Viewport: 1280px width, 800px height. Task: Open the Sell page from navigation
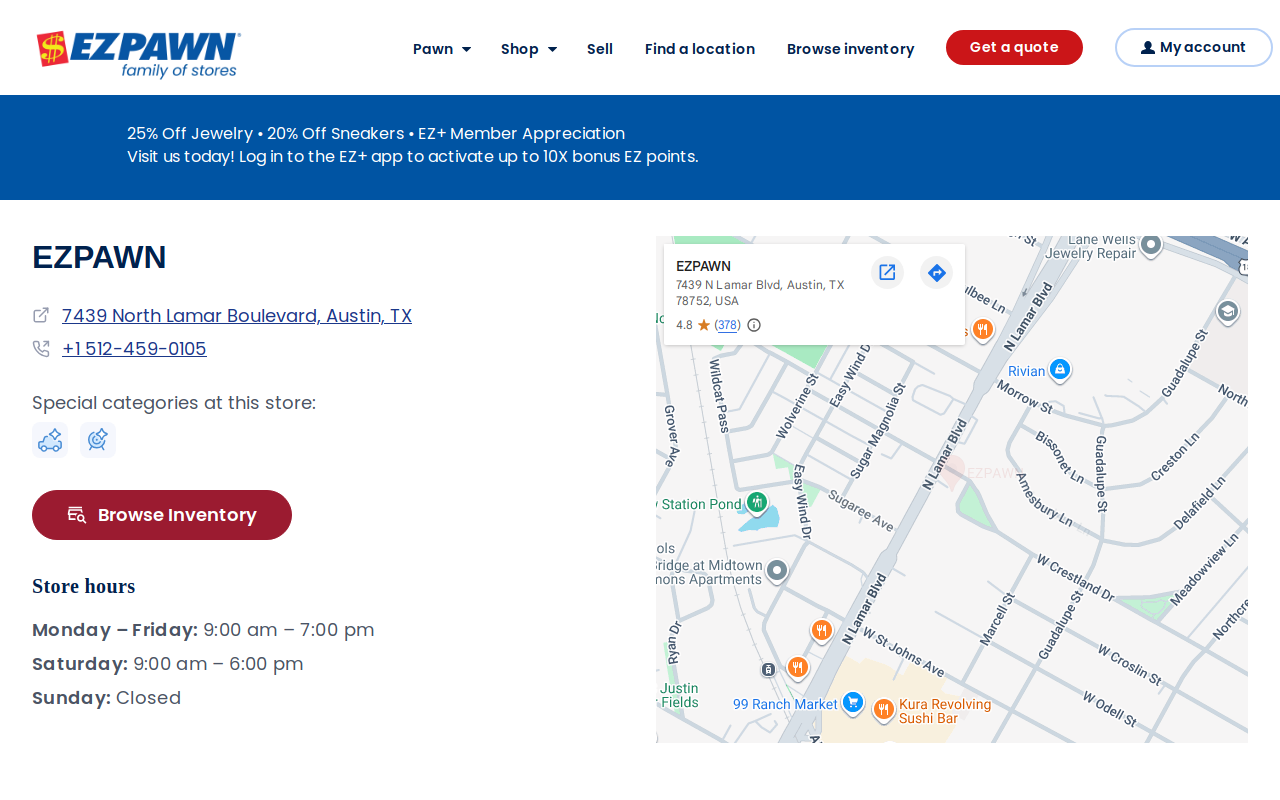click(600, 49)
